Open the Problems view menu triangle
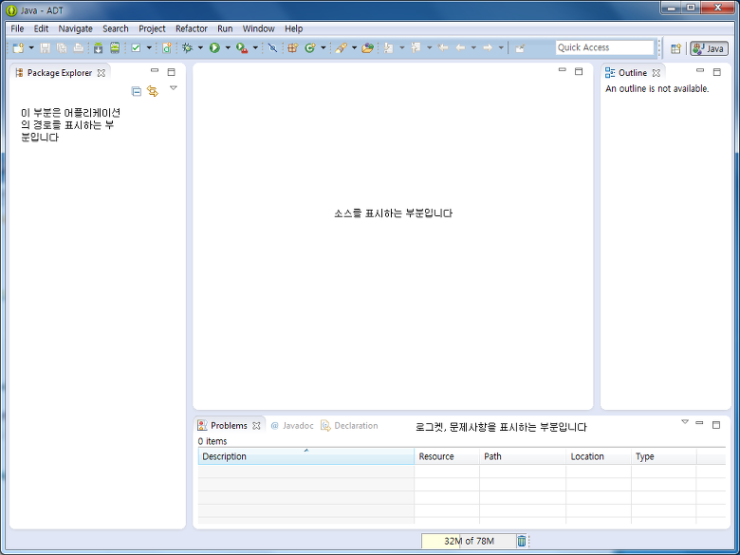The image size is (740, 555). pos(685,421)
